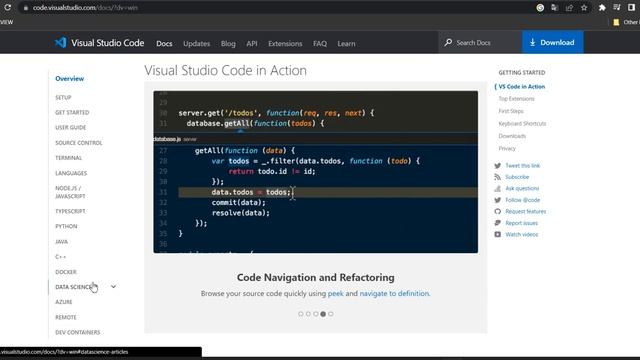Open the Docs top navigation item
Image resolution: width=640 pixels, height=360 pixels.
click(x=164, y=43)
